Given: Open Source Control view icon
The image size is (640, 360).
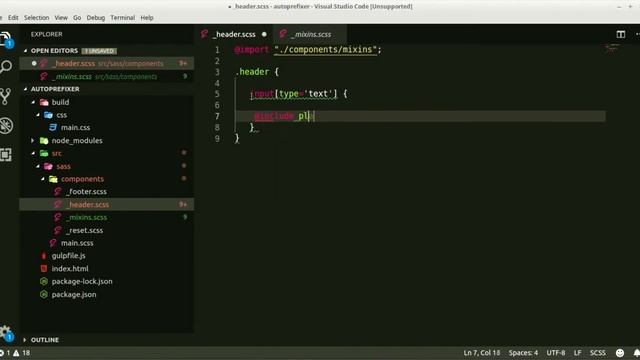Looking at the screenshot, I should (6, 96).
